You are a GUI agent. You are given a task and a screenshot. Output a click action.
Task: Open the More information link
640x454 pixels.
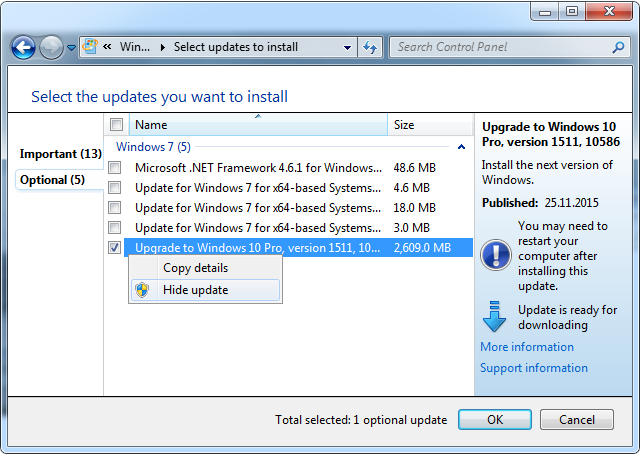[x=527, y=347]
